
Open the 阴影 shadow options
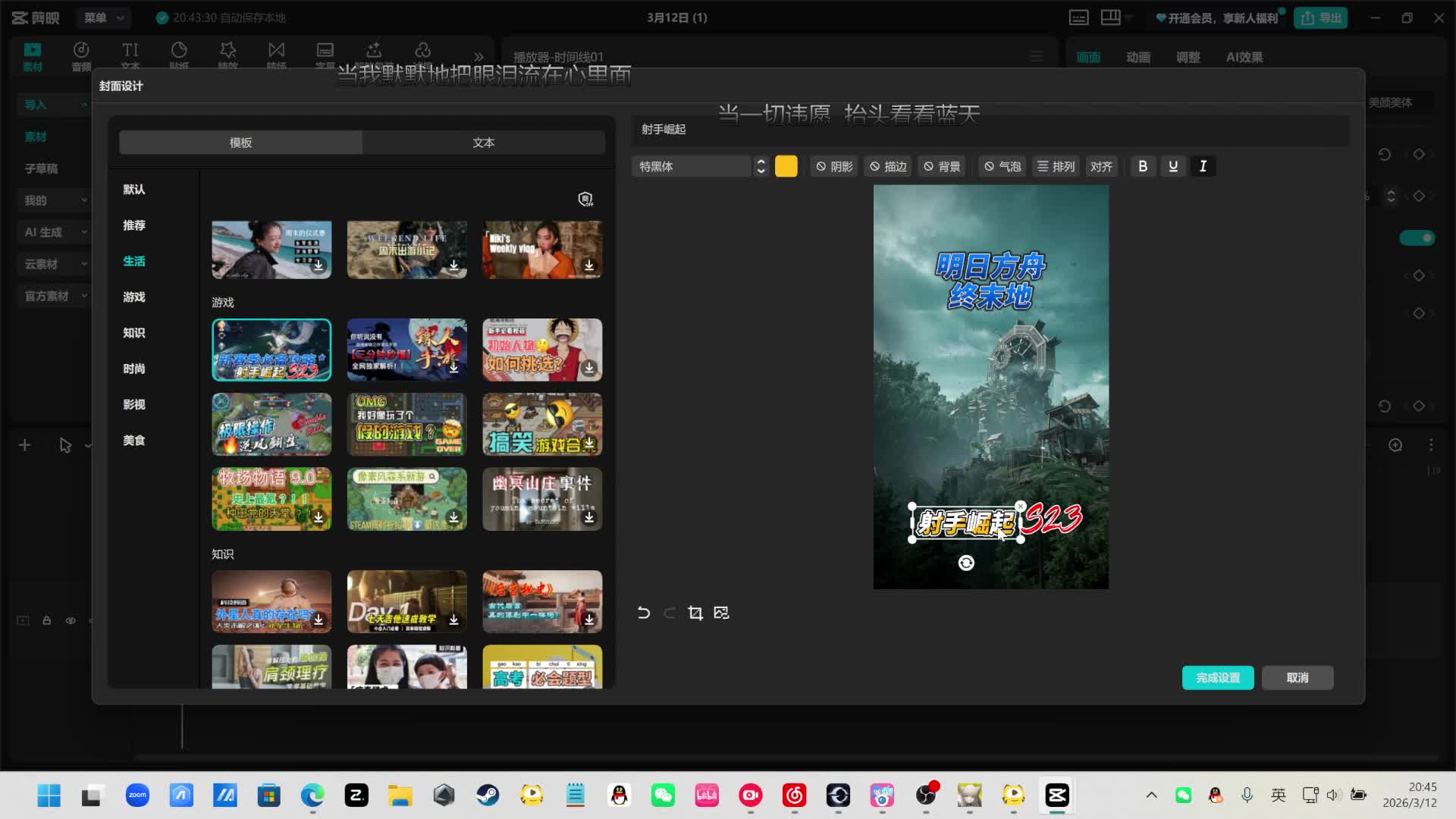(834, 166)
